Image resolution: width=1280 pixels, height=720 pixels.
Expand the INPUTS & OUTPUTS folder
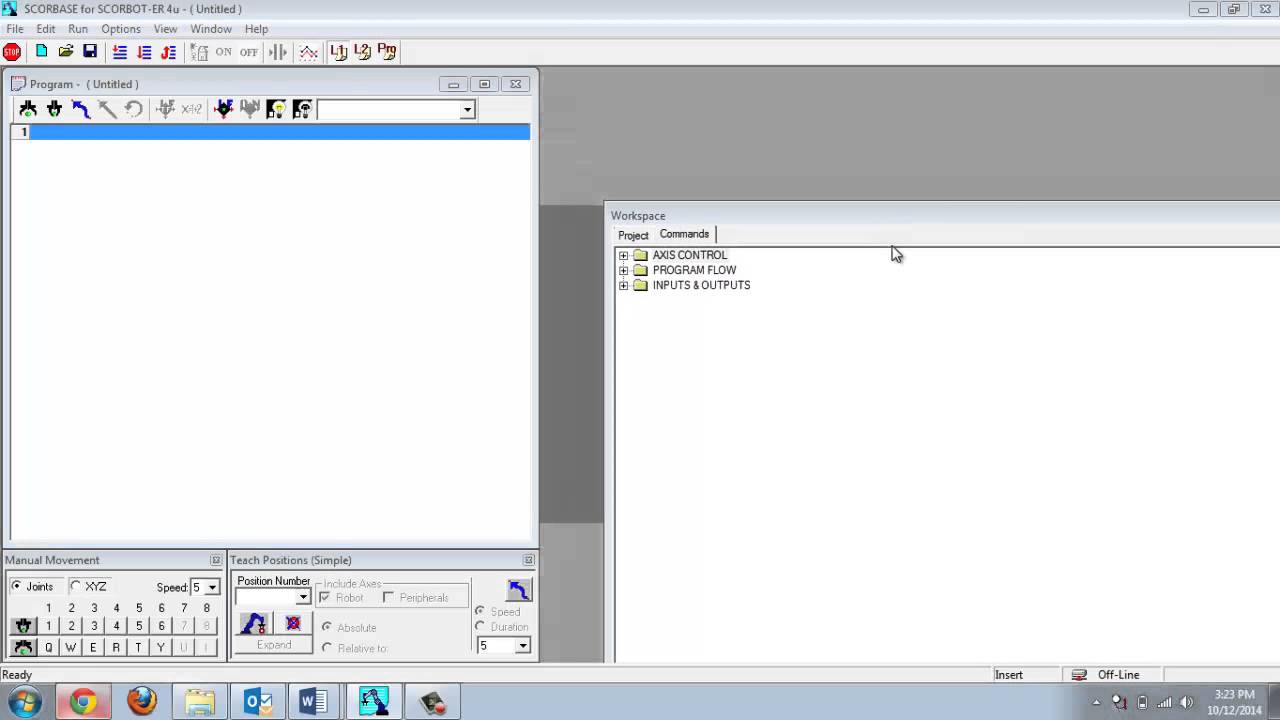[x=623, y=286]
